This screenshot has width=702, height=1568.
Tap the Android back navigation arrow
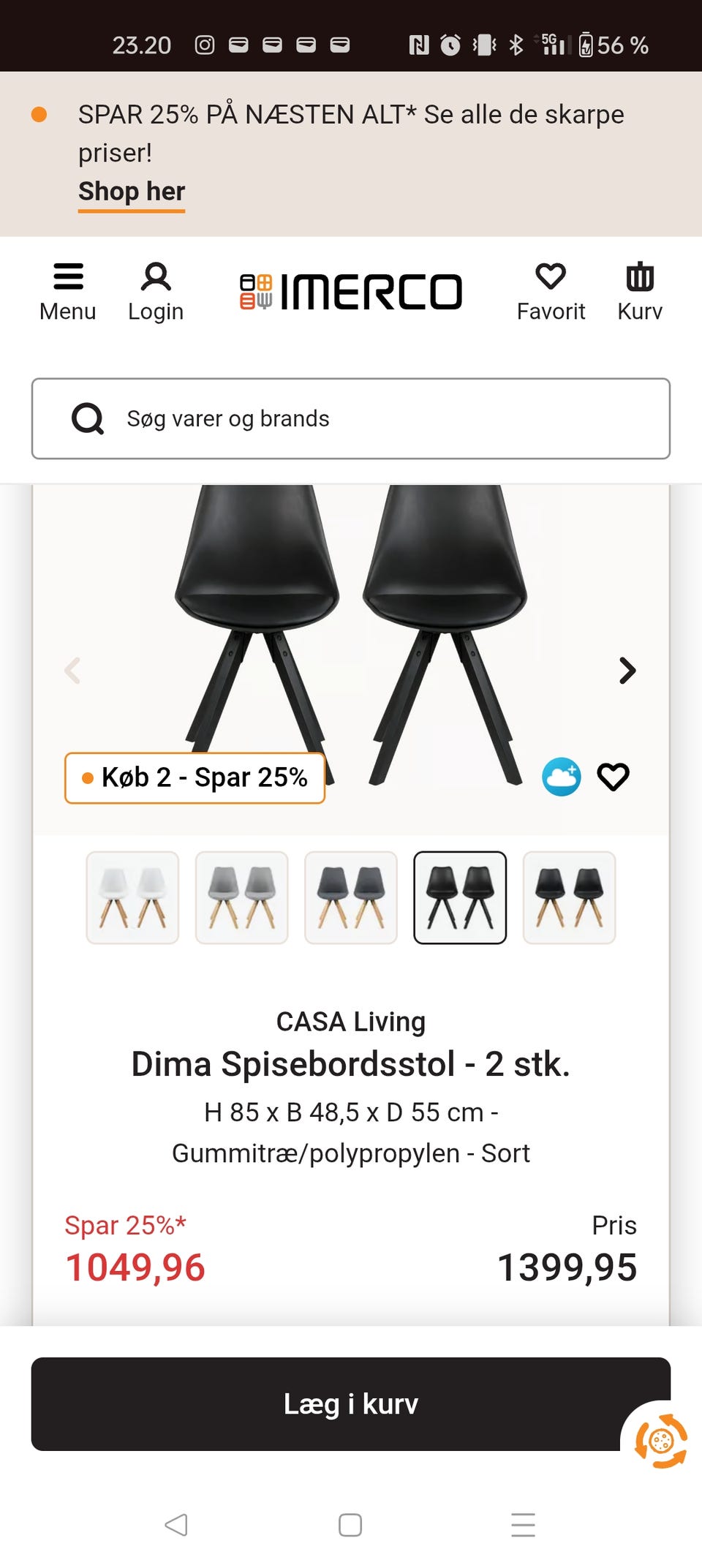pyautogui.click(x=176, y=1525)
